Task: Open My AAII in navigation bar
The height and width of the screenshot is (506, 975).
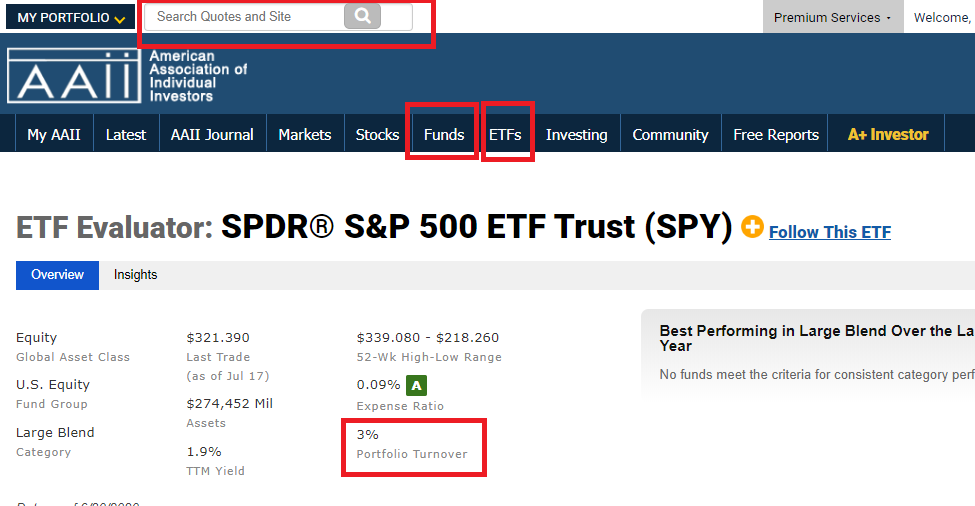Action: click(x=54, y=134)
